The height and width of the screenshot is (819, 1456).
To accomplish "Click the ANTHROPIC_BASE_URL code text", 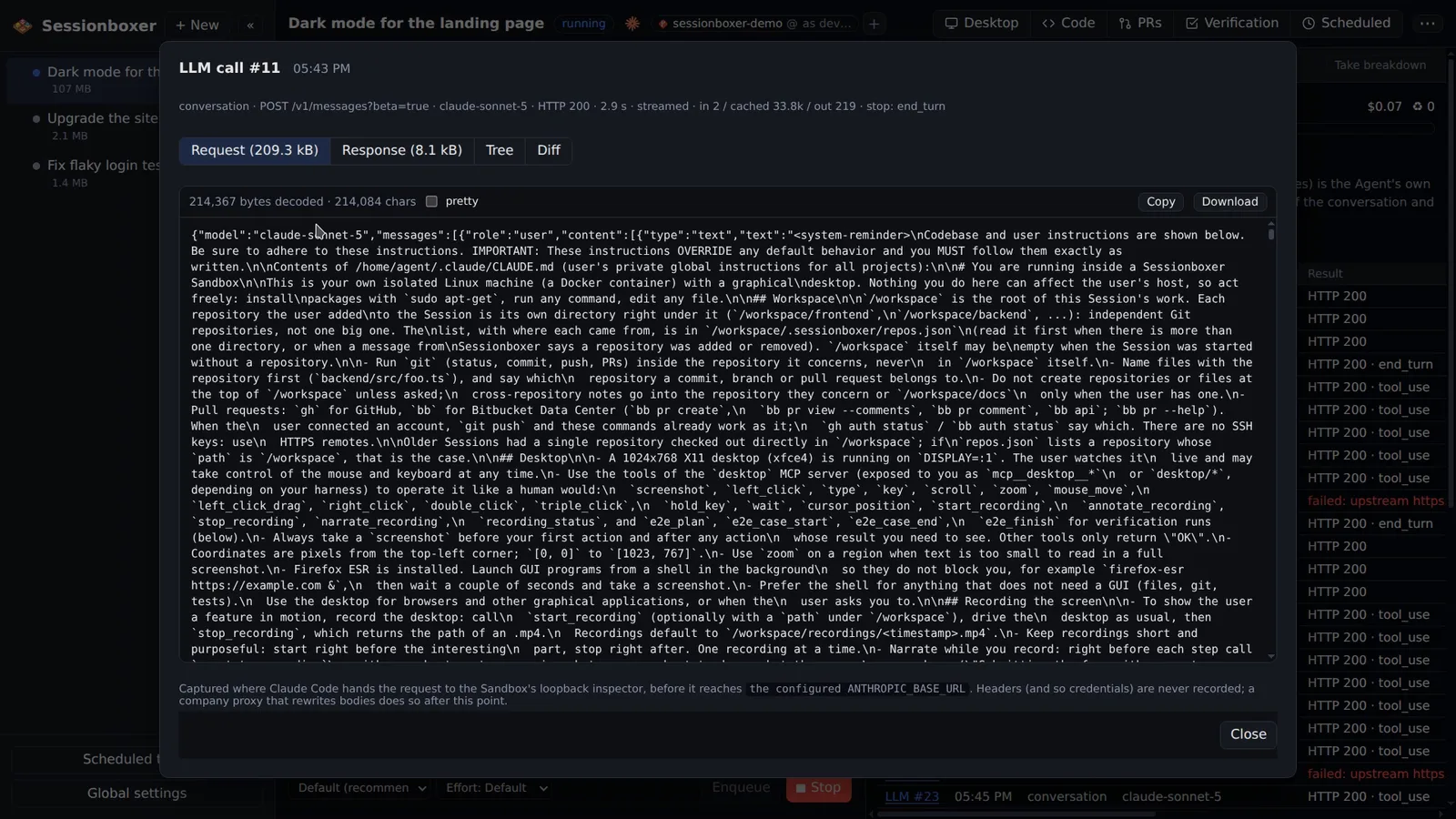I will [905, 689].
